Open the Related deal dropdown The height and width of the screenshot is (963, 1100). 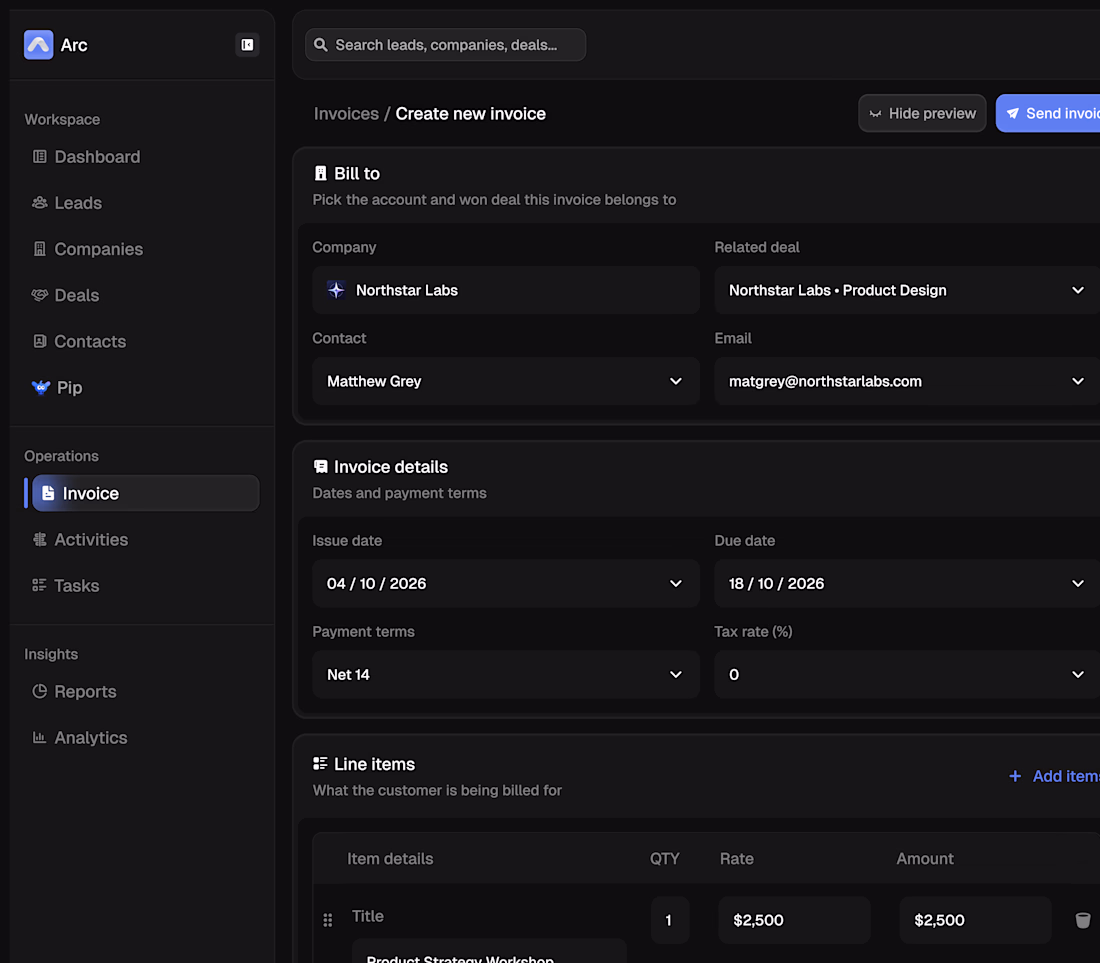(x=907, y=290)
